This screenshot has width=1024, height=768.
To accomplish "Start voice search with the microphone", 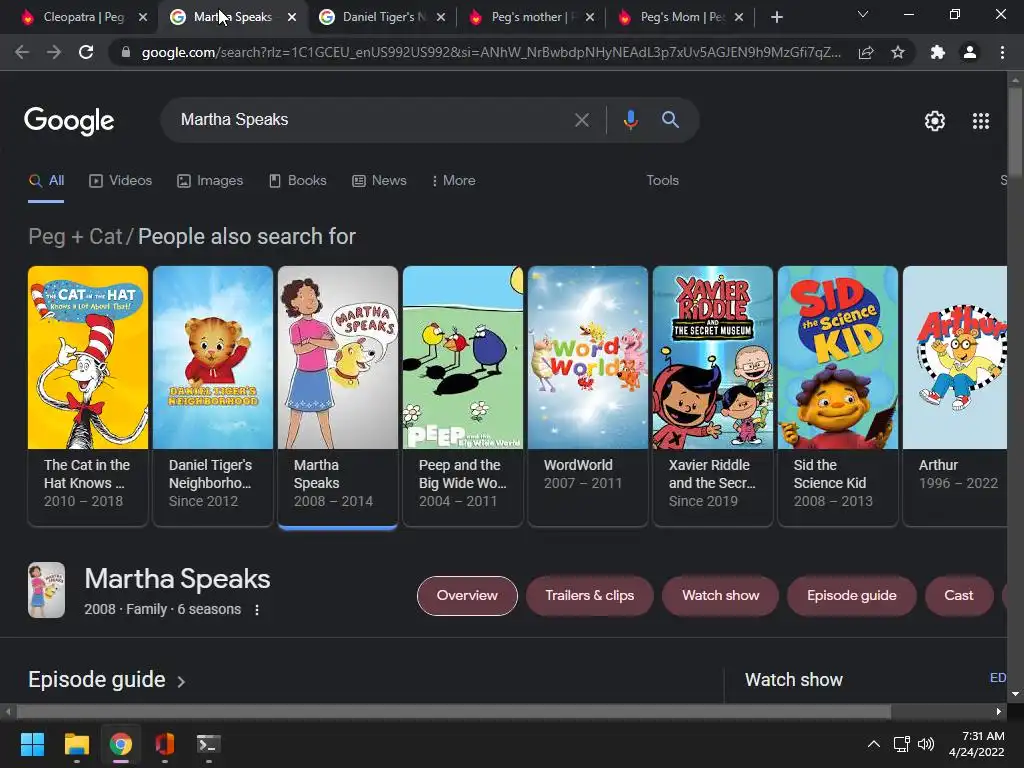I will (x=630, y=120).
